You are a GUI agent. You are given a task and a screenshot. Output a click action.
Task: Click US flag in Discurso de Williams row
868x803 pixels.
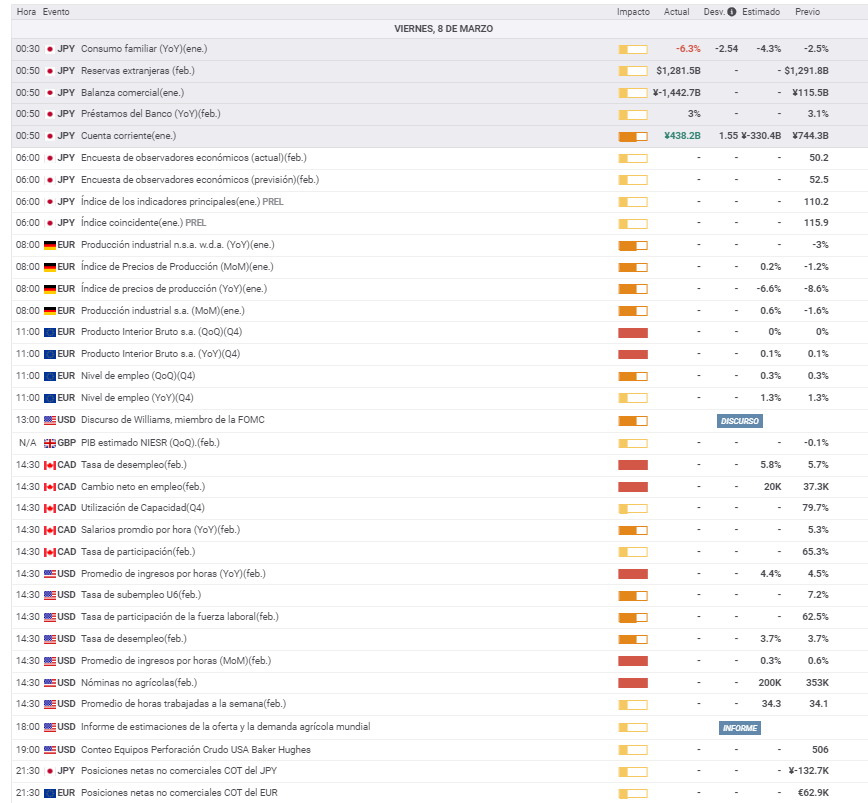(50, 421)
